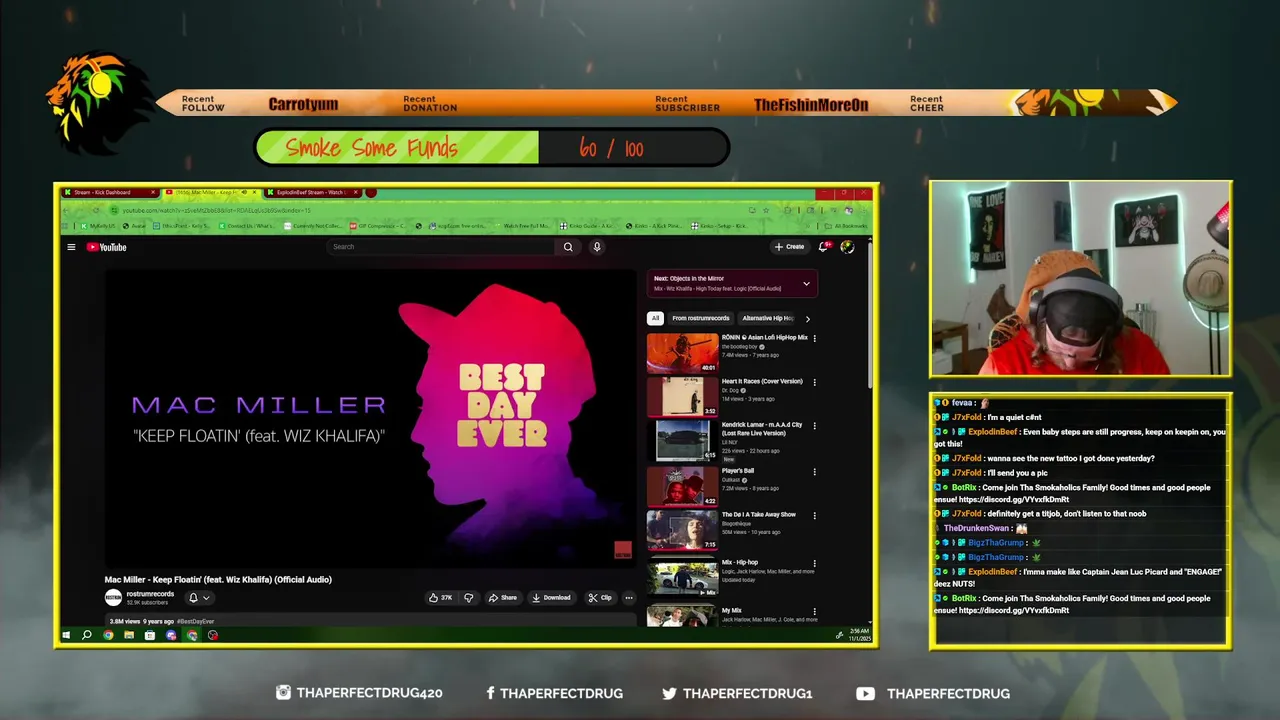Expand the Next: Objects in the Mirror queue

click(x=806, y=284)
